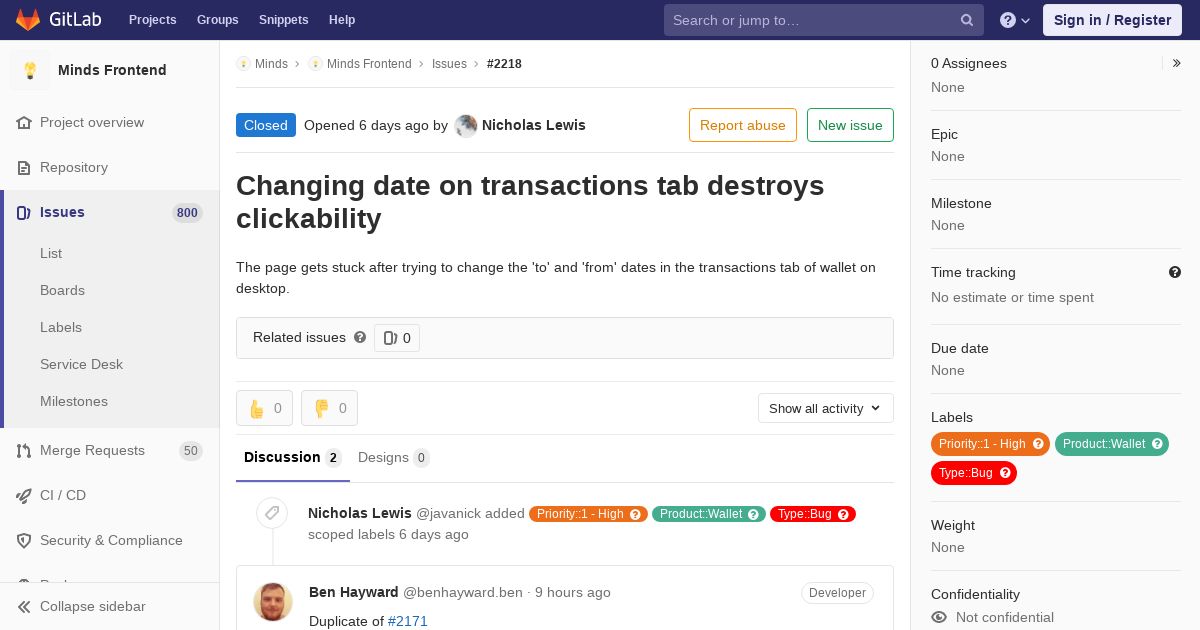Open the Groups menu

click(x=217, y=20)
